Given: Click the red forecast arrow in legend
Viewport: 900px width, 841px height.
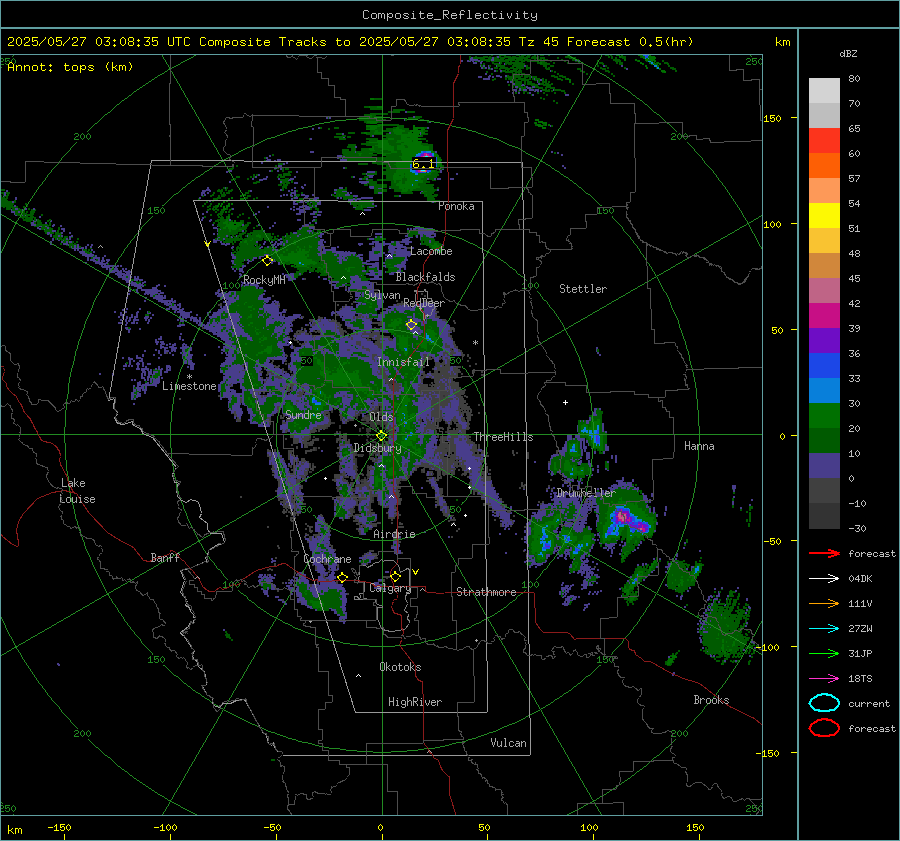Looking at the screenshot, I should coord(824,553).
